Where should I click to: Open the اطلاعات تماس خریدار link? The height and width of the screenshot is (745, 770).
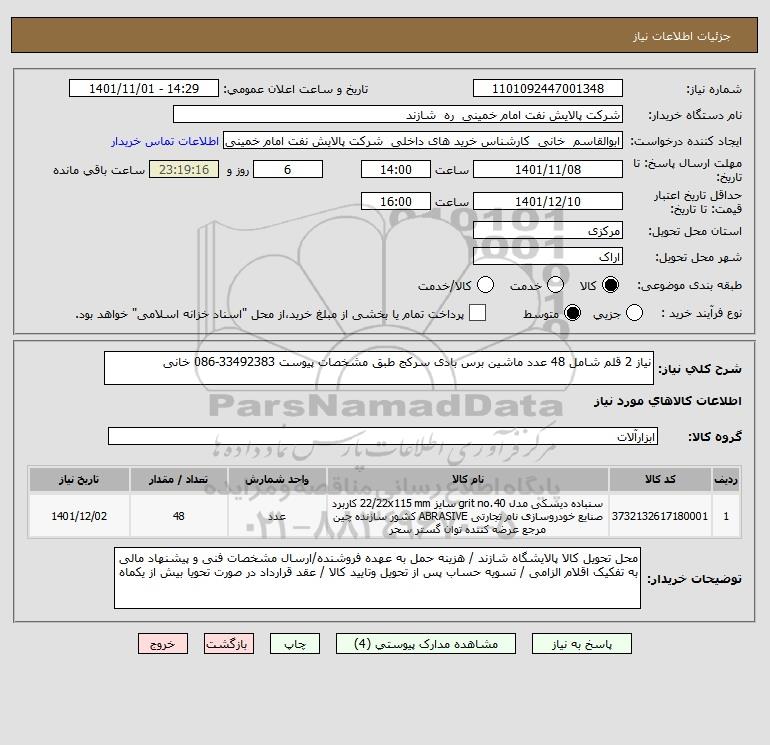pyautogui.click(x=165, y=141)
